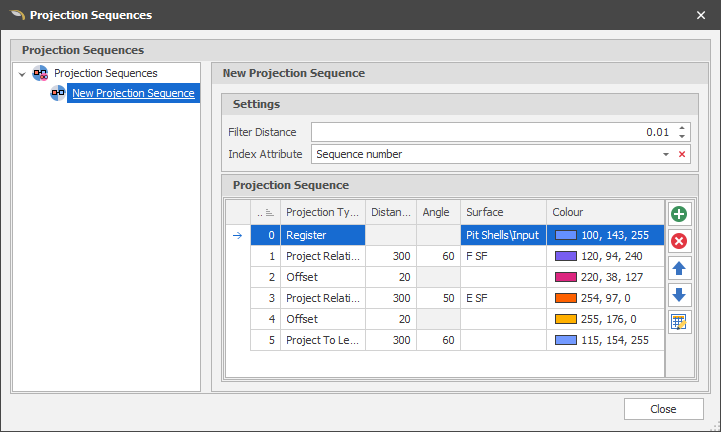
Task: Decrease Filter Distance with down stepper
Action: (682, 136)
